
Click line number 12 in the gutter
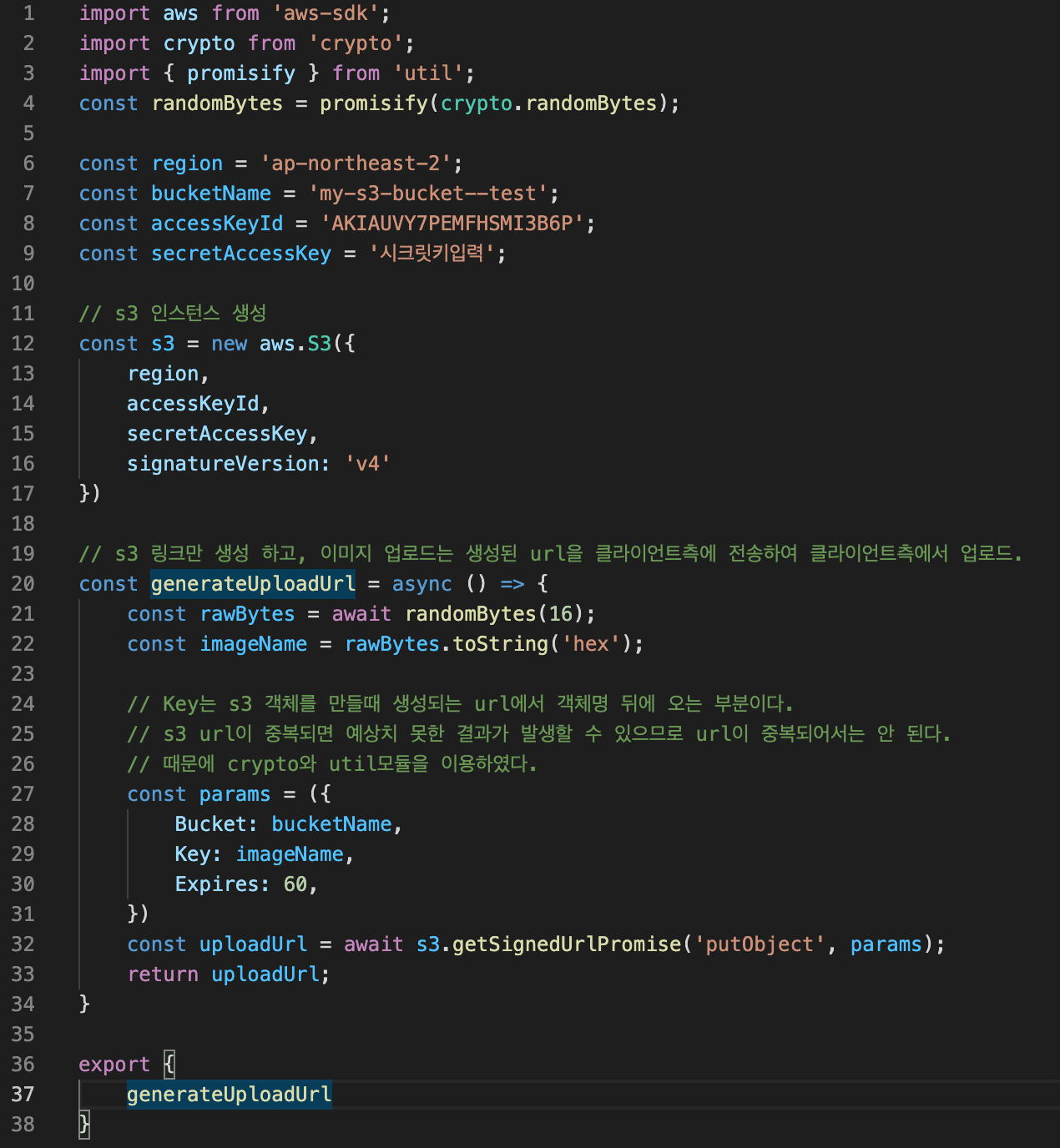pos(23,344)
